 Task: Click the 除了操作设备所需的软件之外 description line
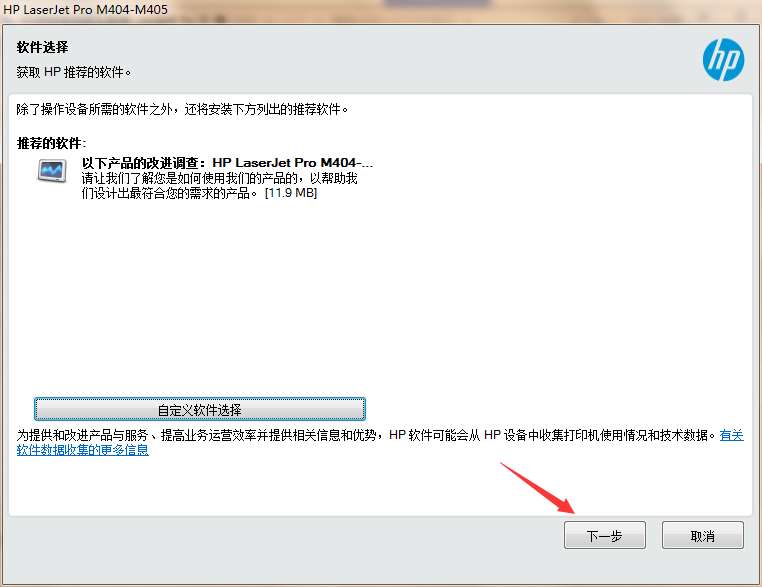pos(182,109)
